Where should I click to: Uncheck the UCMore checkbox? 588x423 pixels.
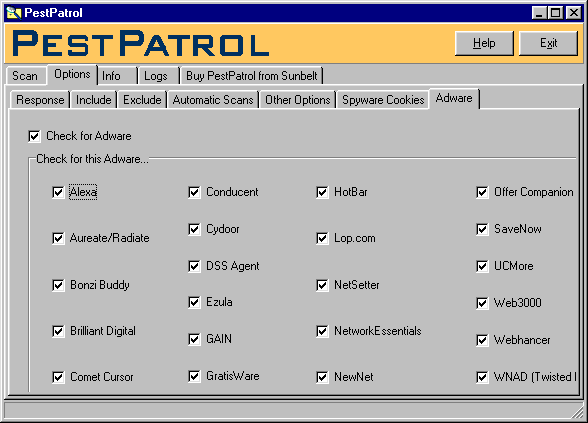click(x=482, y=266)
